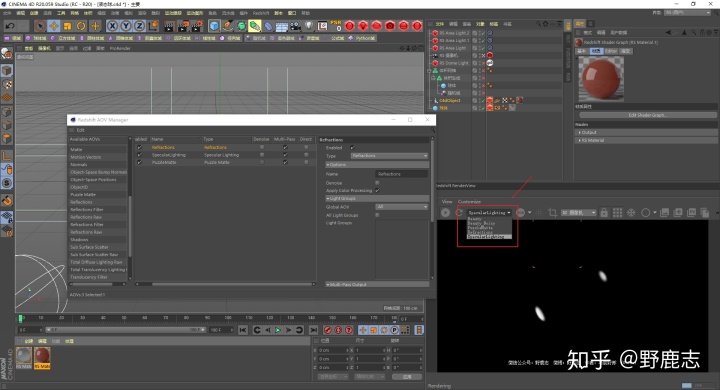
Task: Select the red RS Material thumbnail
Action: tap(42, 358)
